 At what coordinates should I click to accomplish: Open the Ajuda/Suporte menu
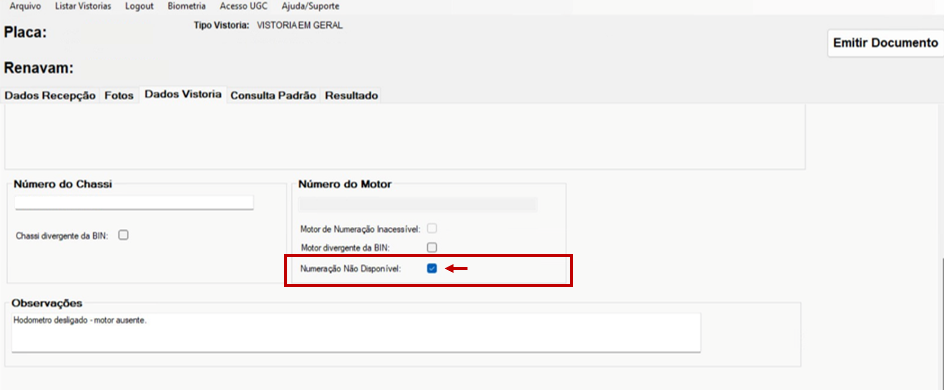310,7
